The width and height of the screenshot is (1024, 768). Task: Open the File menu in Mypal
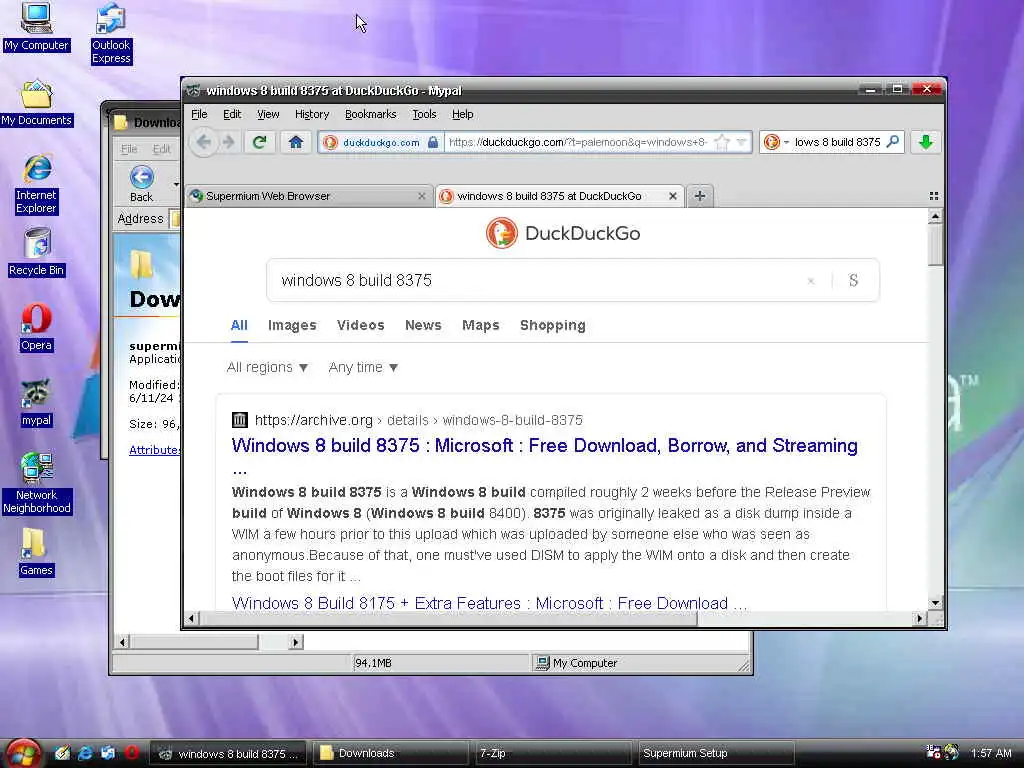(199, 114)
